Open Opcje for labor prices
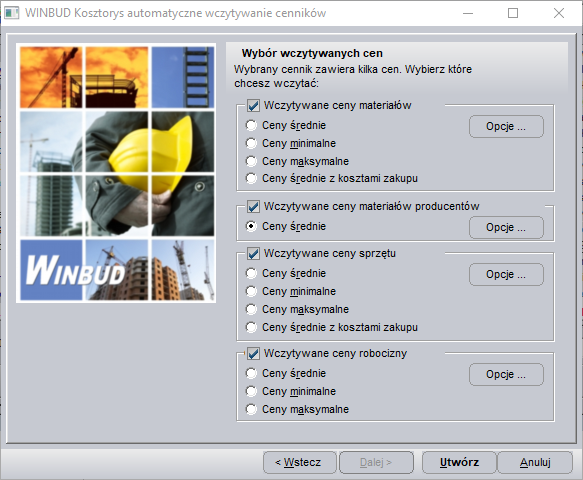This screenshot has width=583, height=480. (506, 374)
